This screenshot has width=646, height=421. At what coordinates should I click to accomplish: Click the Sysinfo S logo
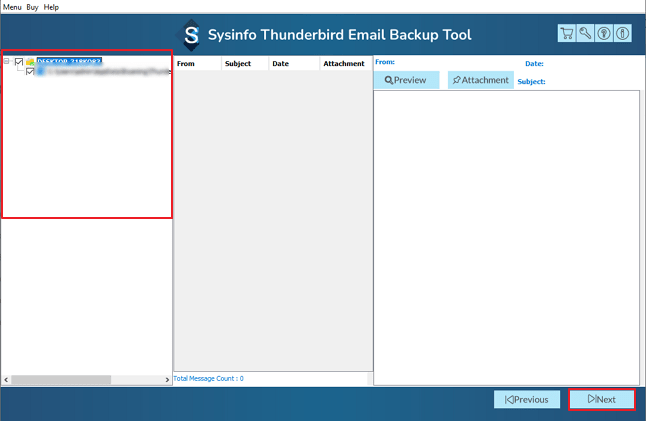pyautogui.click(x=191, y=35)
